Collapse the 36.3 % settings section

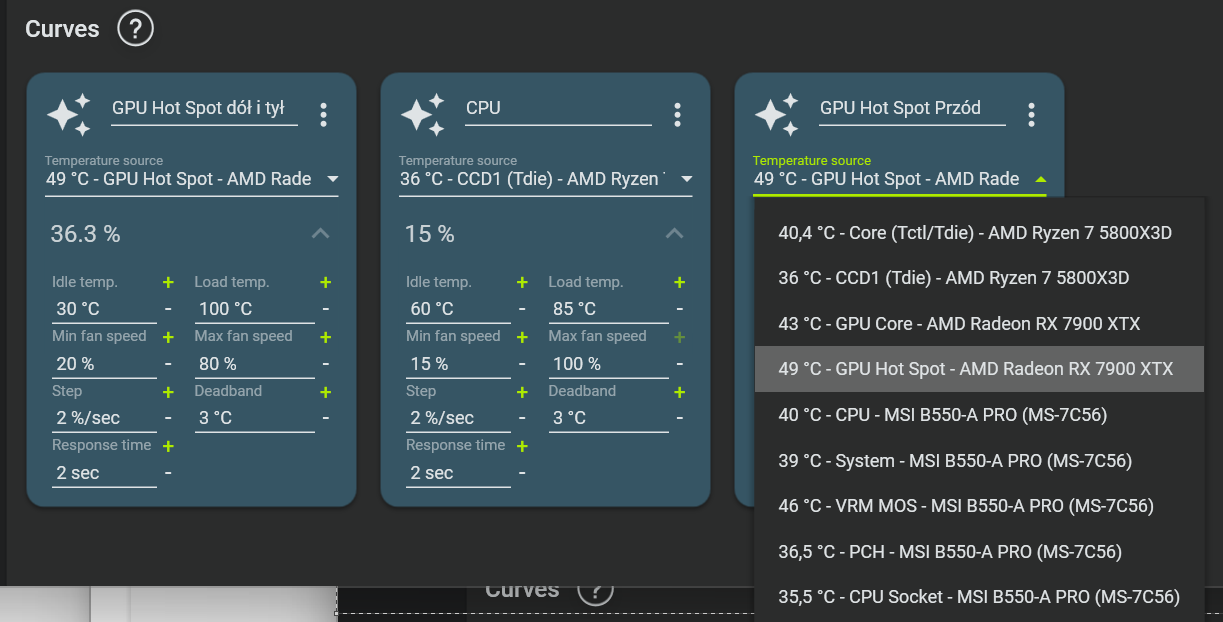click(x=320, y=234)
